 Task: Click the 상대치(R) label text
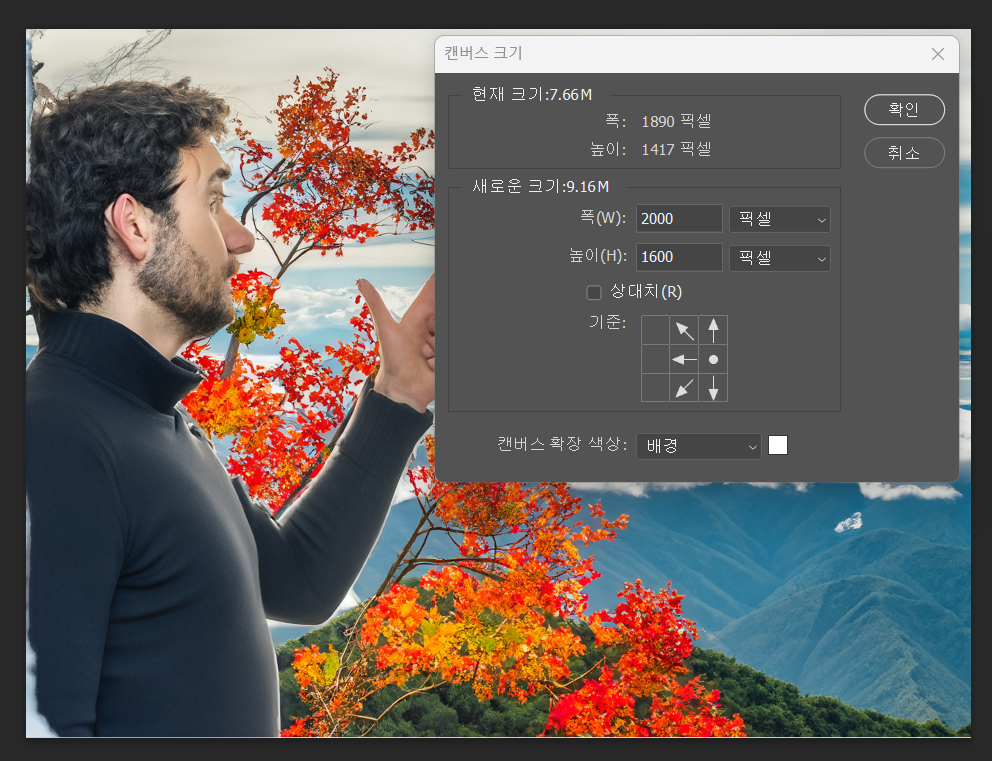click(646, 292)
